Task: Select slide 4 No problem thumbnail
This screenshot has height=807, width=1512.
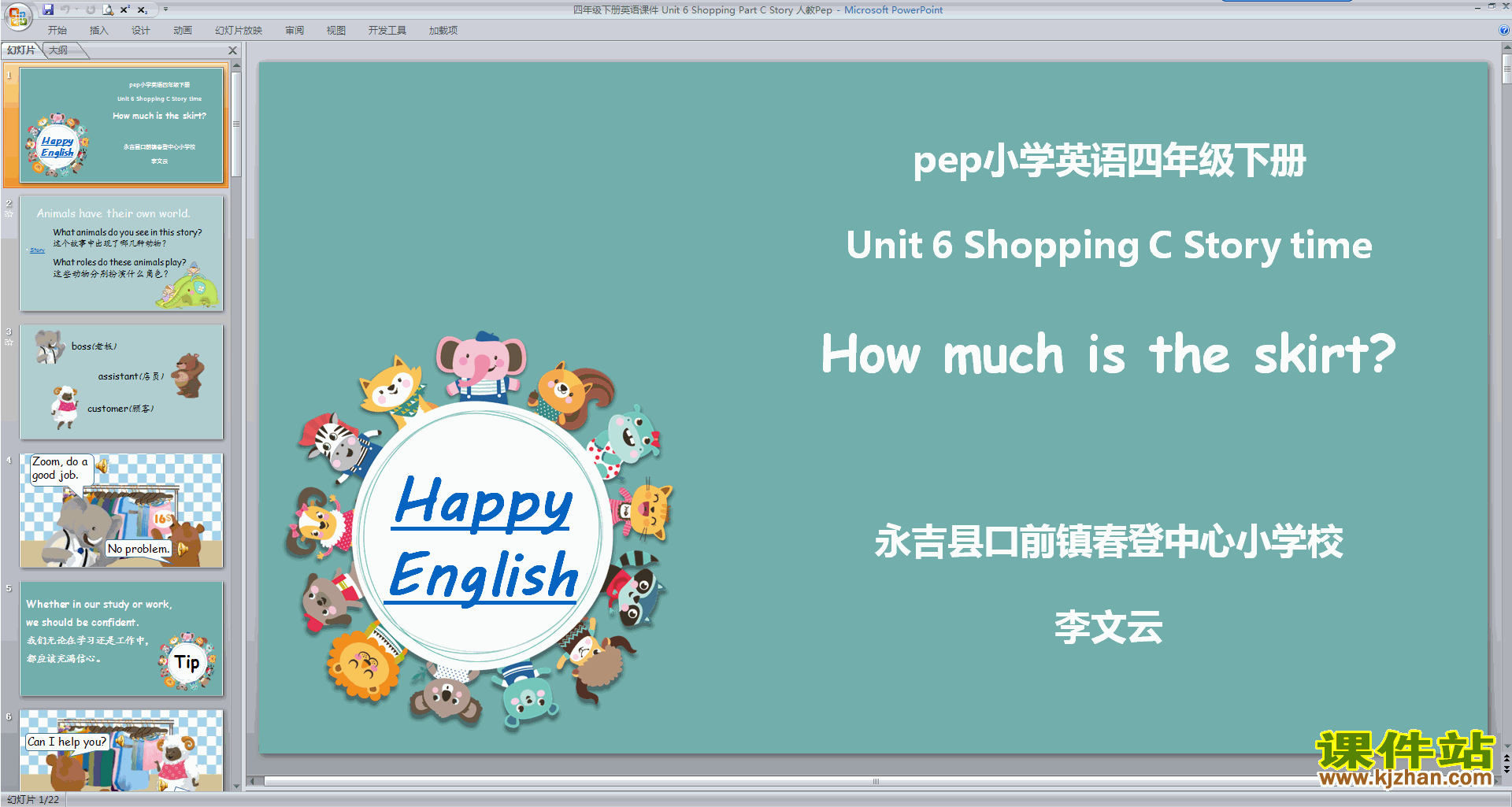Action: (122, 510)
